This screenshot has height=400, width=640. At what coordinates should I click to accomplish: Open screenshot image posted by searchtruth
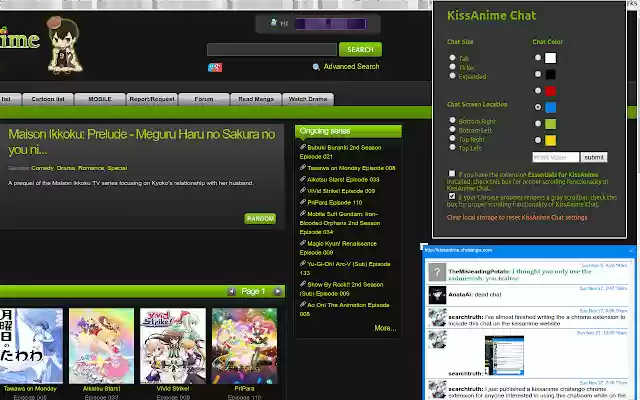(x=504, y=356)
